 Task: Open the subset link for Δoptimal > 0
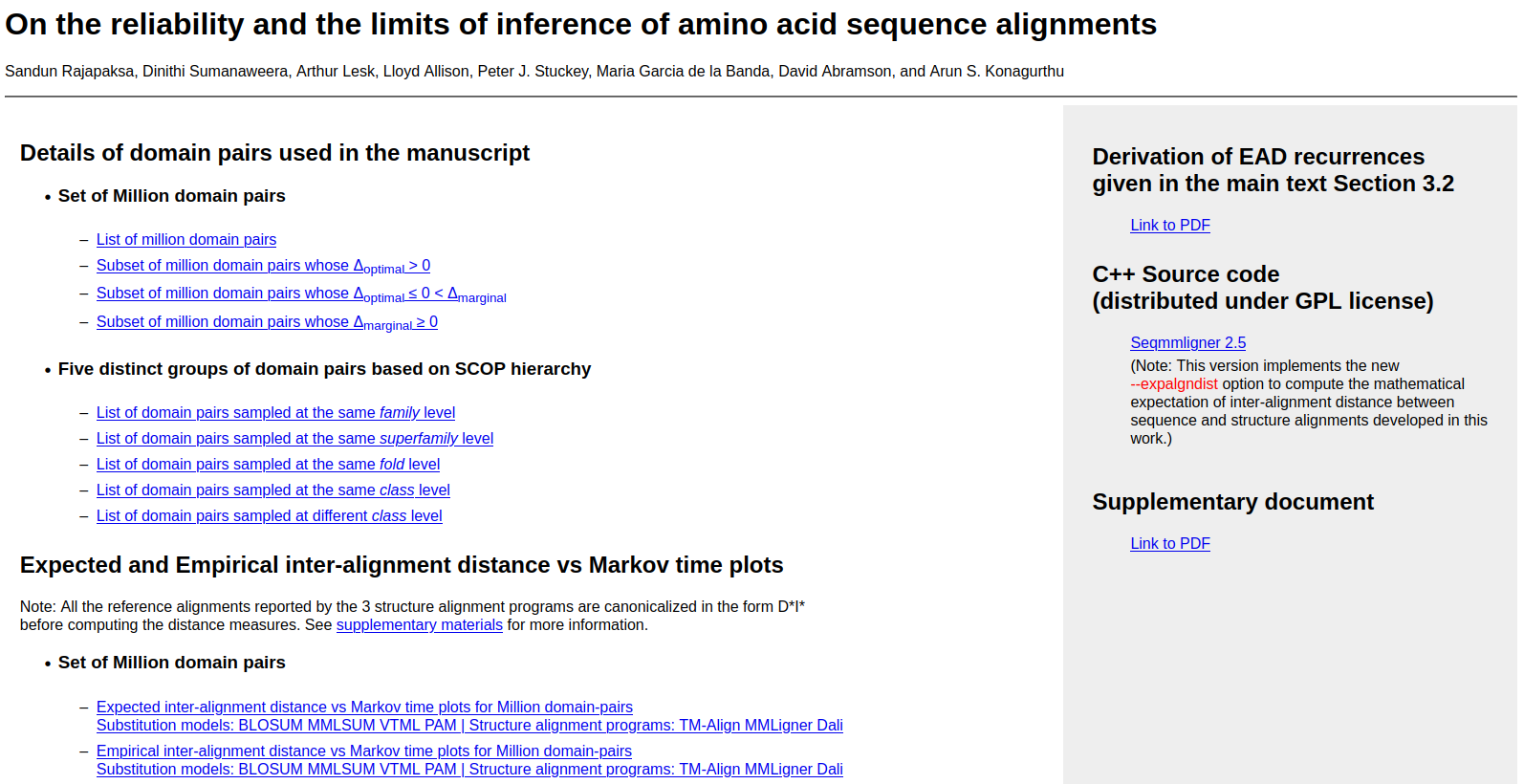pos(263,266)
